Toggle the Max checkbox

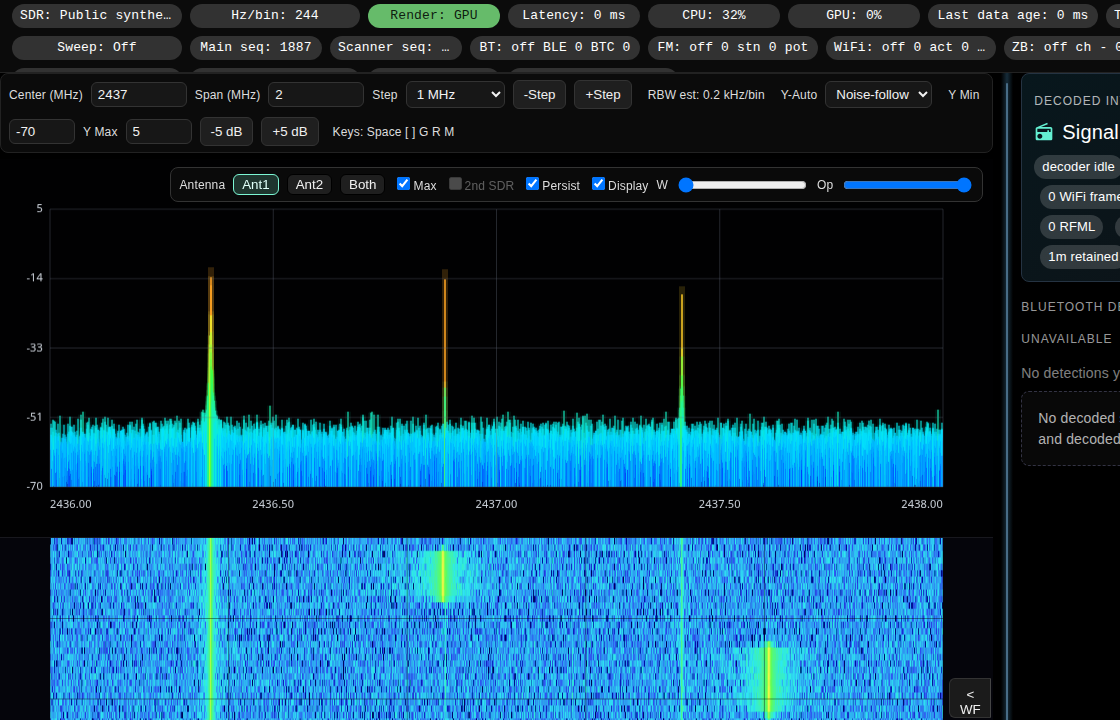pyautogui.click(x=404, y=184)
